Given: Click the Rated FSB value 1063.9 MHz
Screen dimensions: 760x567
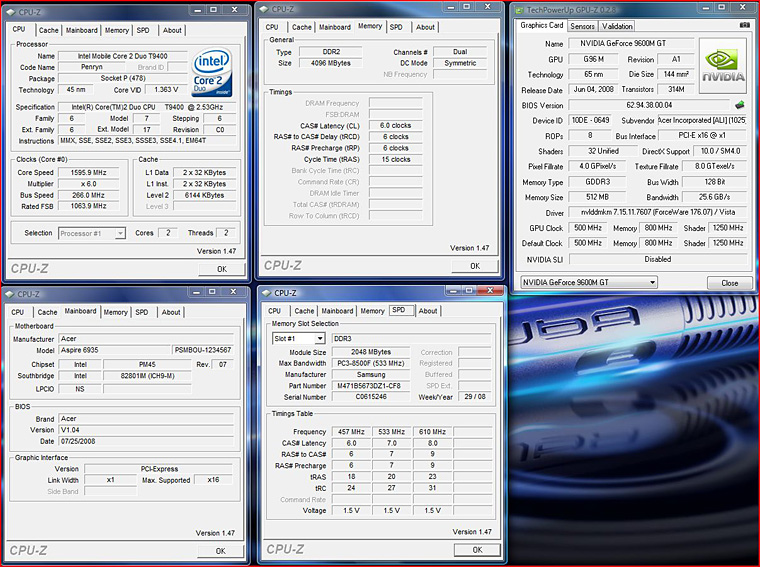Looking at the screenshot, I should coord(88,206).
